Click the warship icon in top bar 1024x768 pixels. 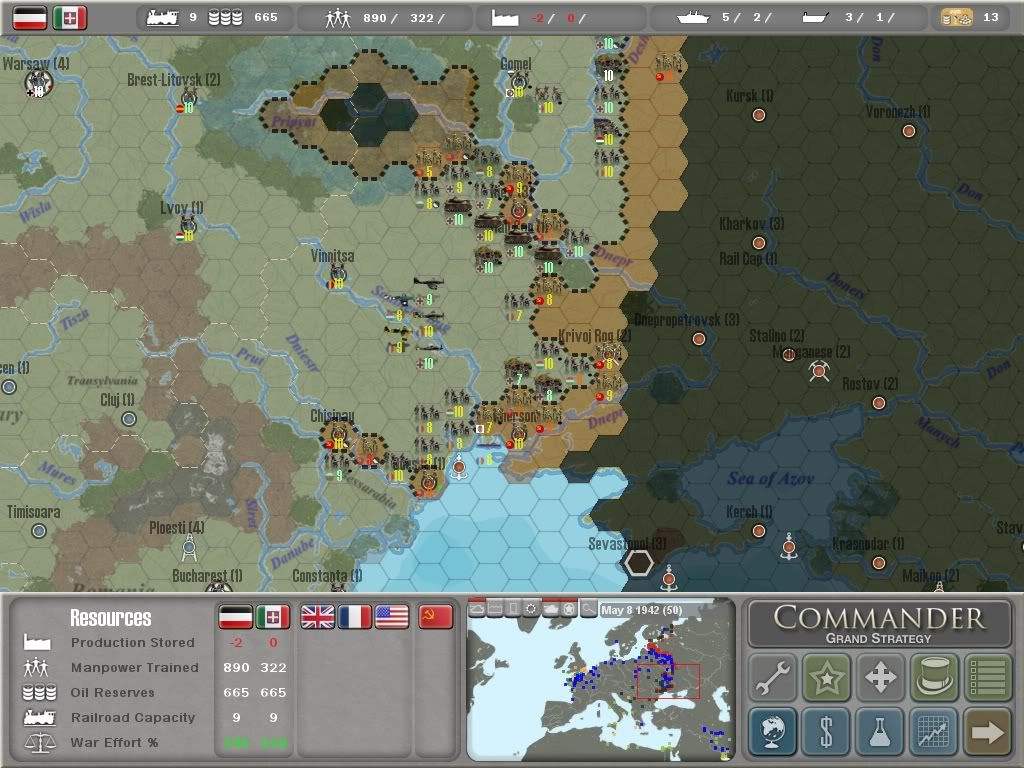tap(693, 18)
